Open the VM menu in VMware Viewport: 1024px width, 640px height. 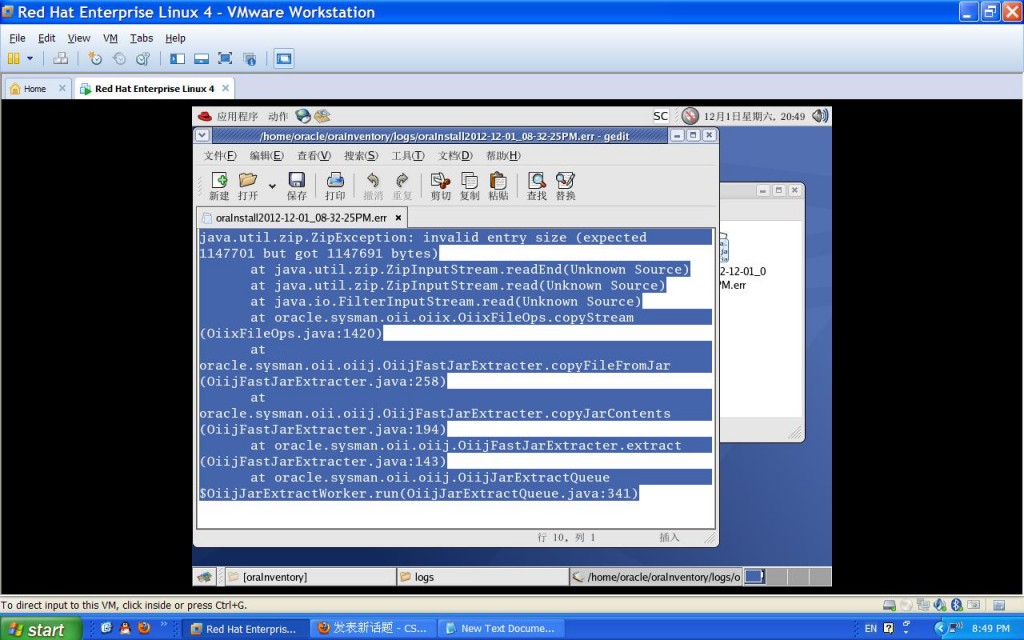pos(110,38)
